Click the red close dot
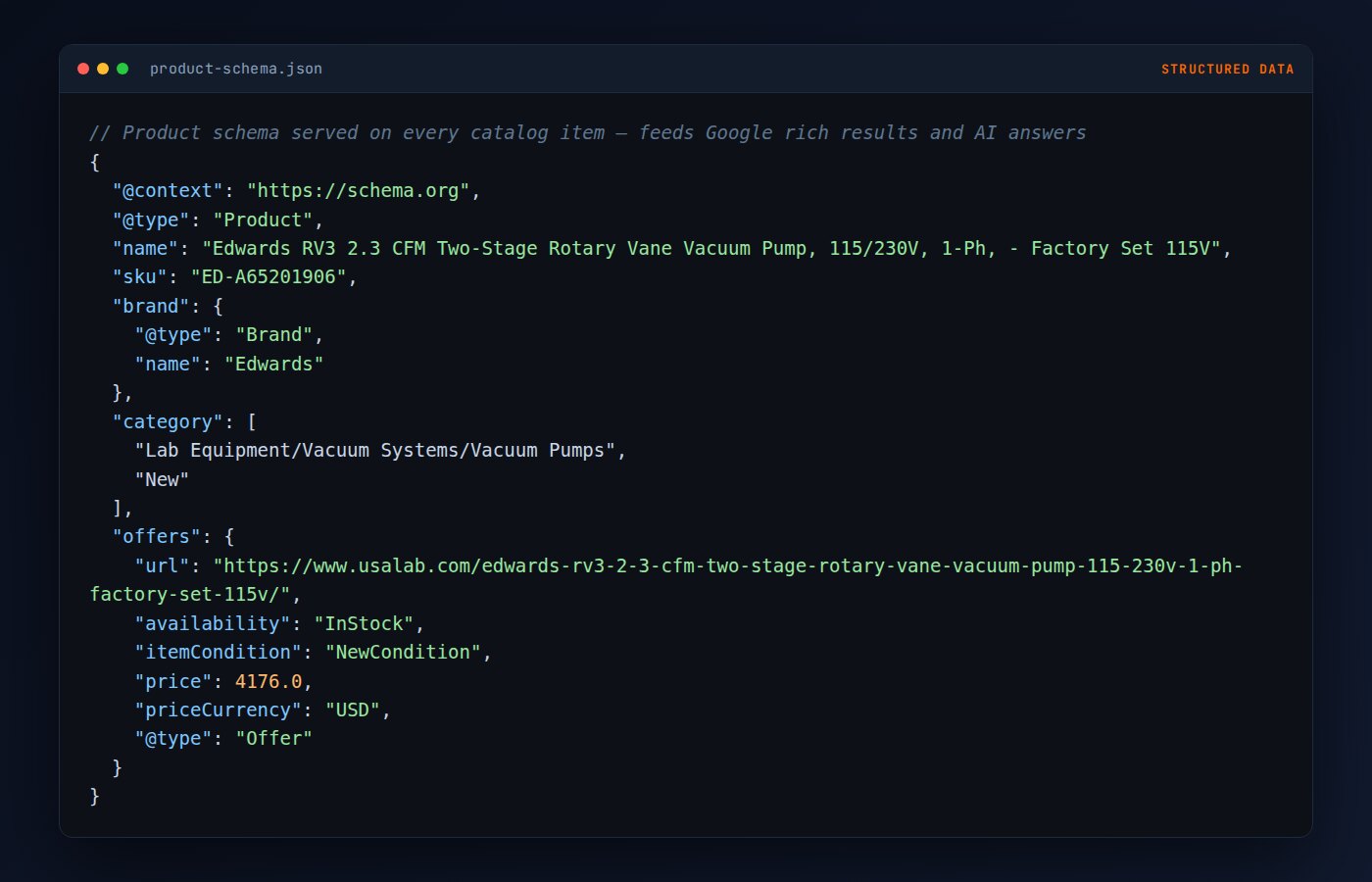This screenshot has width=1372, height=882. point(83,69)
